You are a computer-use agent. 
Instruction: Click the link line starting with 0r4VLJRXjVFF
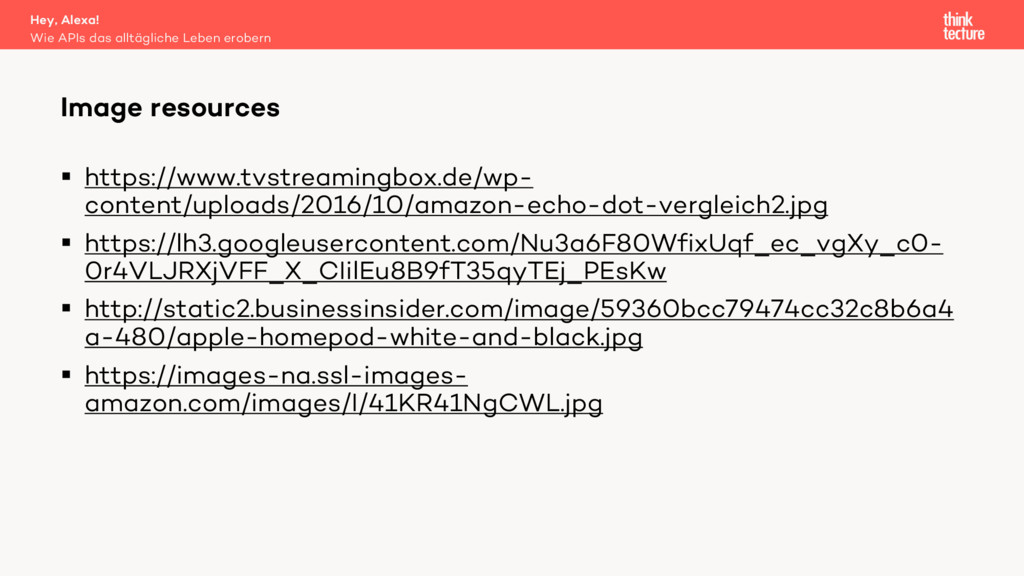(375, 272)
